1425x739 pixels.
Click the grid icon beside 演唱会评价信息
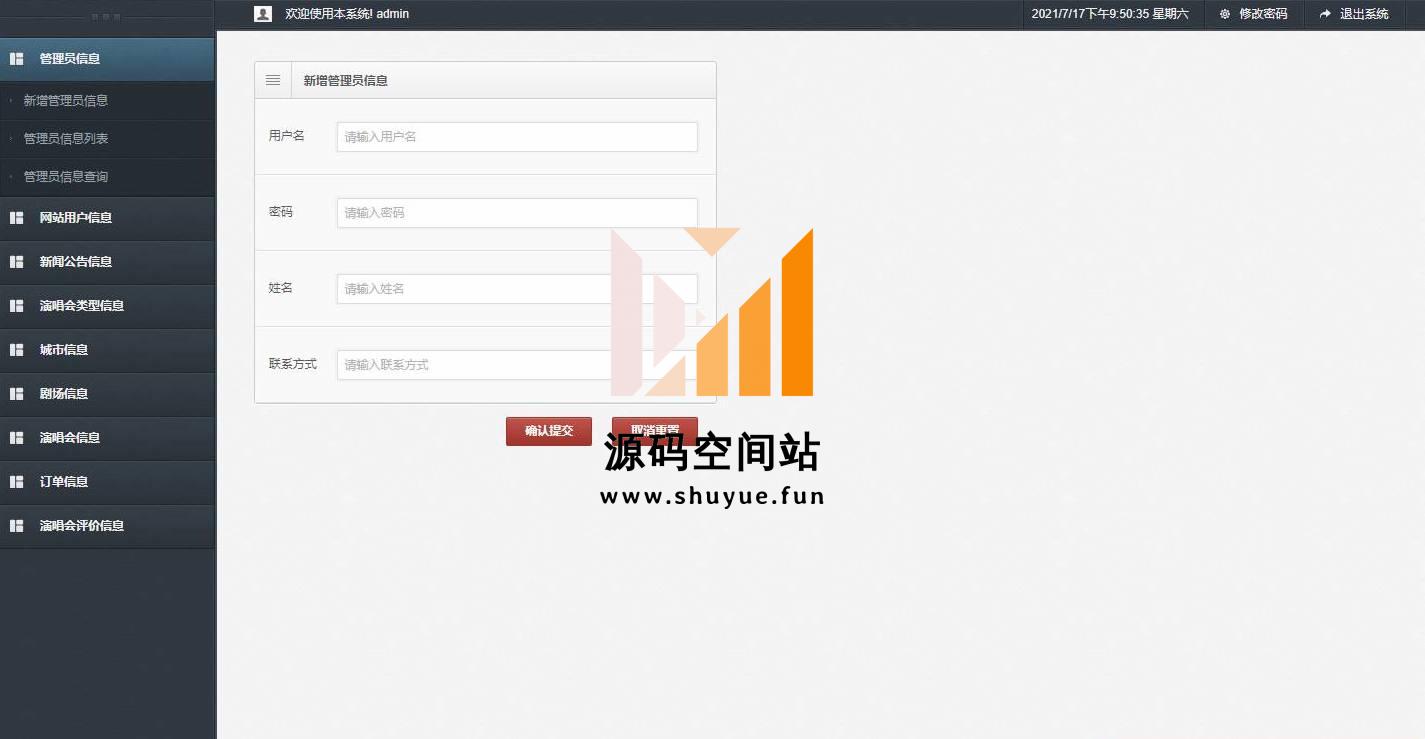pos(16,526)
